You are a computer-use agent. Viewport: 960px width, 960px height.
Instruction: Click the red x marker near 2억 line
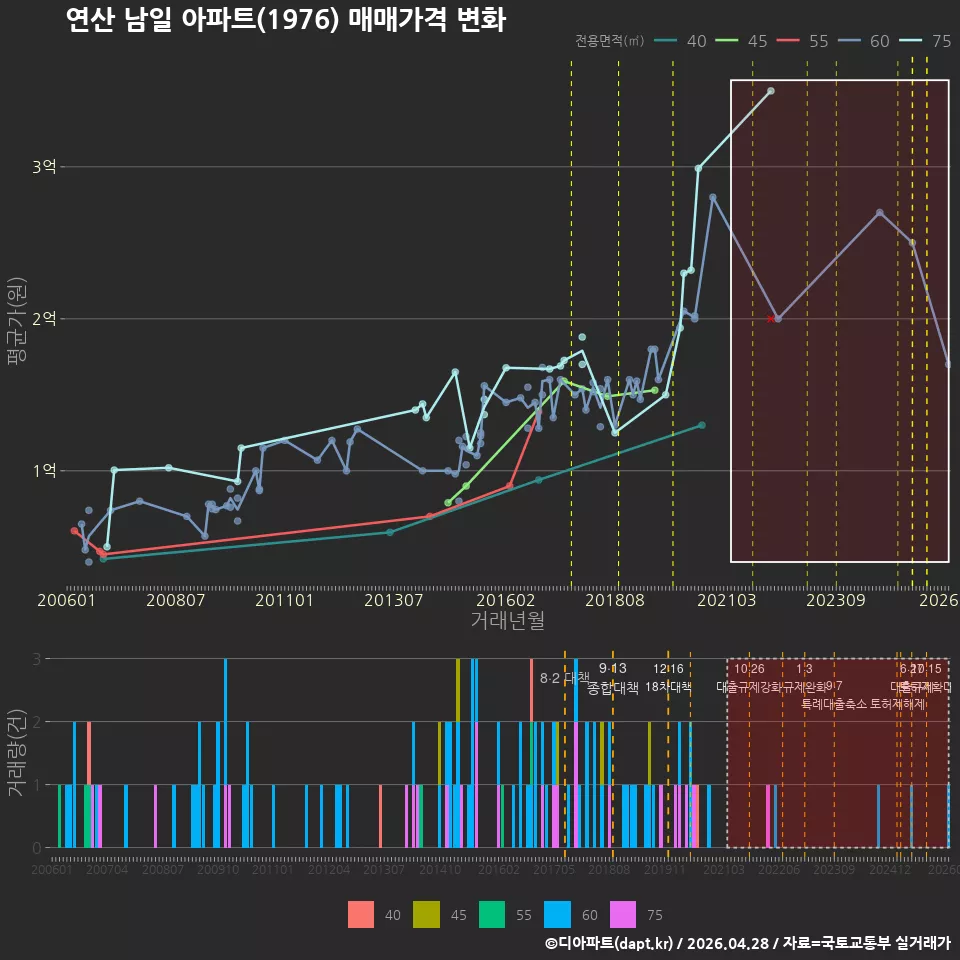click(x=770, y=319)
